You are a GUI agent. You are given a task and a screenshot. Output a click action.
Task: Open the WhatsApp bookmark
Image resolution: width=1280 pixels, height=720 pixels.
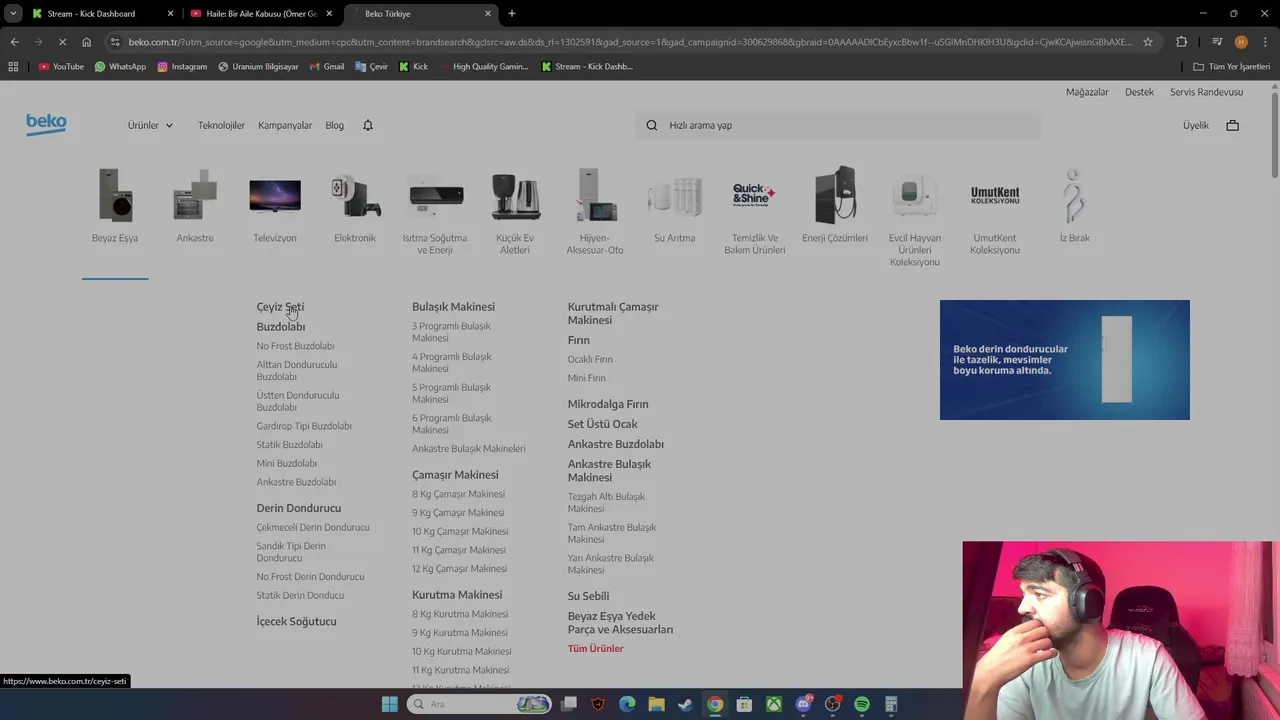(x=120, y=66)
